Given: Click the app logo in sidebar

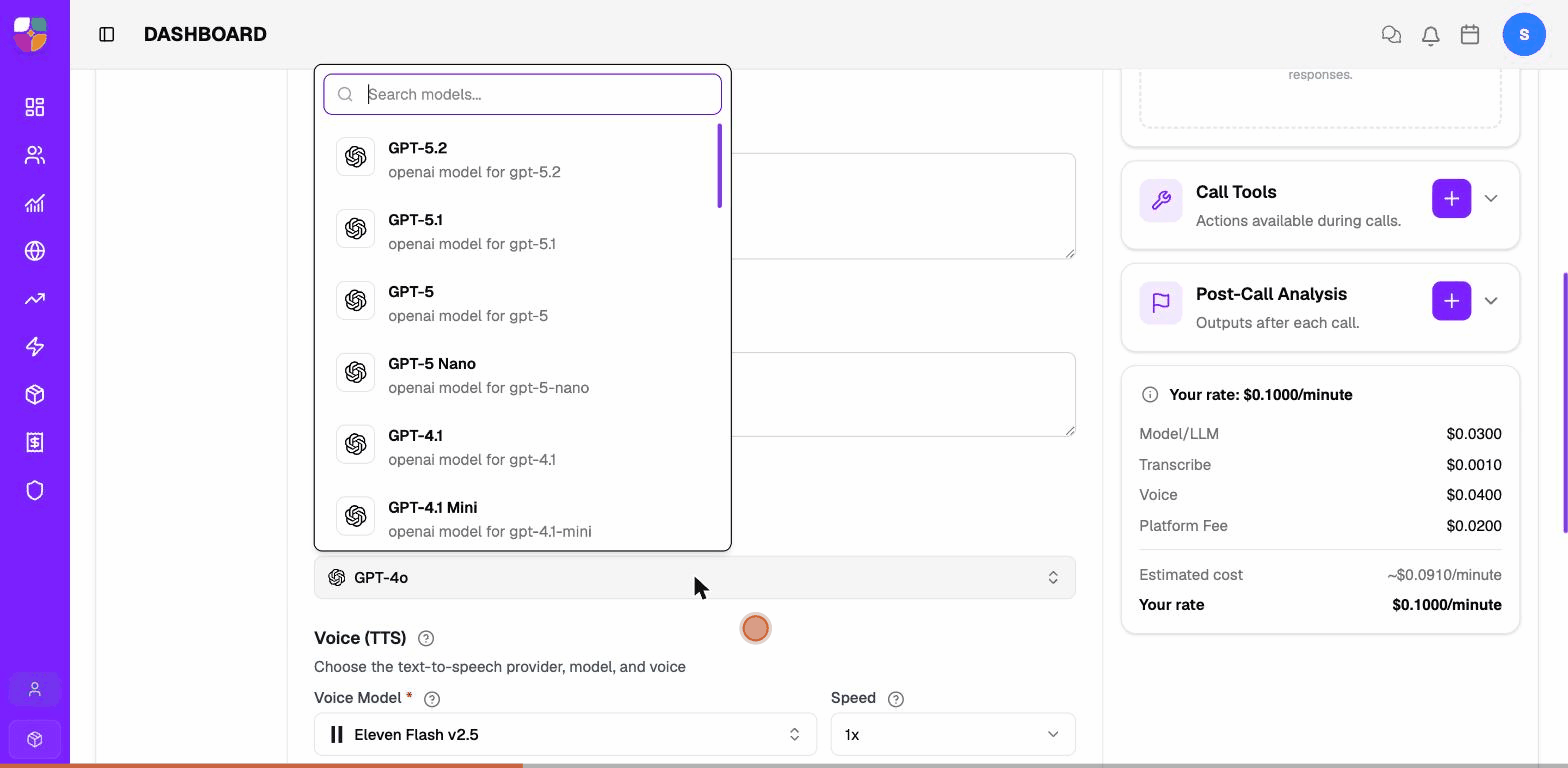Looking at the screenshot, I should click(30, 34).
